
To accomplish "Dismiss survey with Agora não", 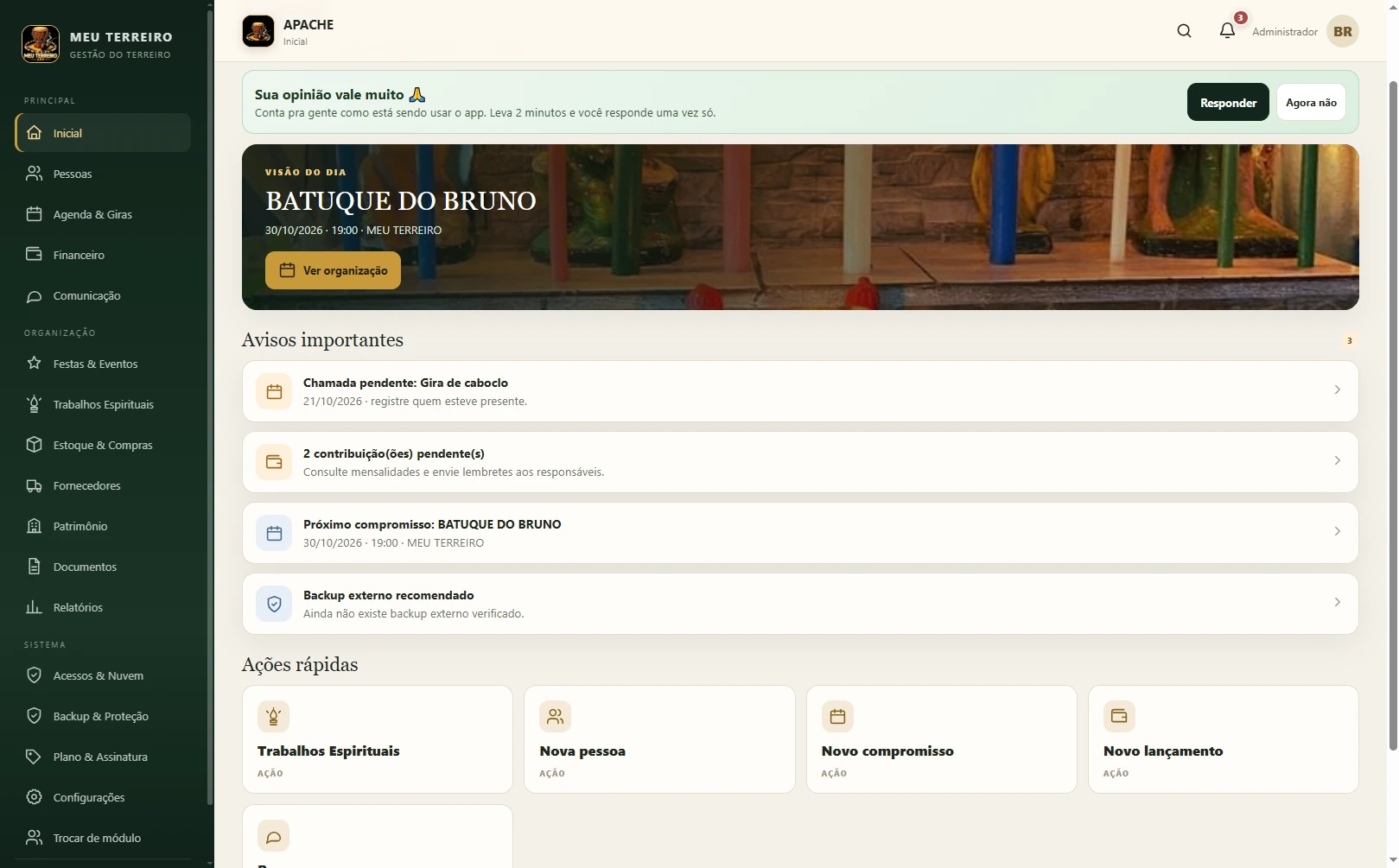I will 1311,103.
